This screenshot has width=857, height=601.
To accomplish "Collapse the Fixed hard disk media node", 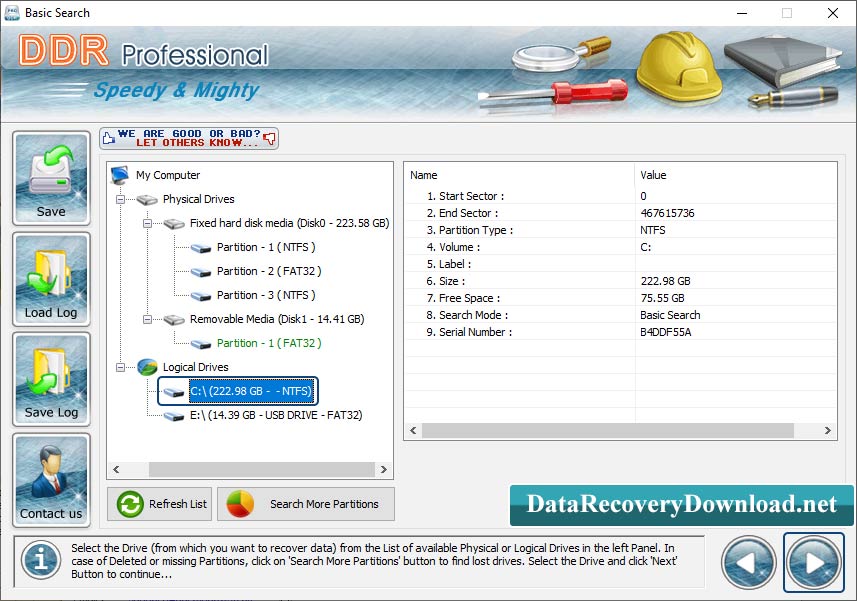I will [x=147, y=223].
